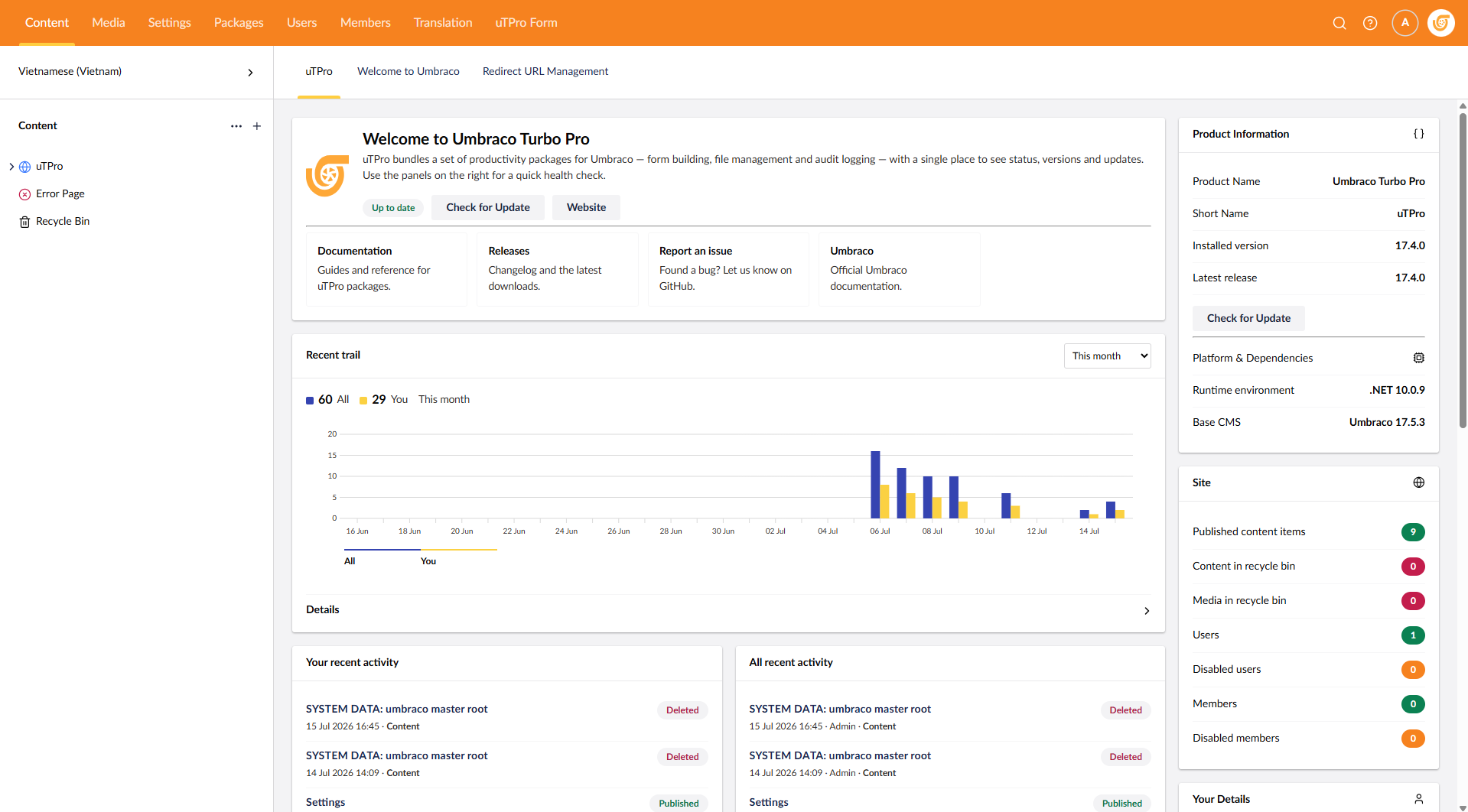Click the Content in recycle bin count

(x=1413, y=567)
